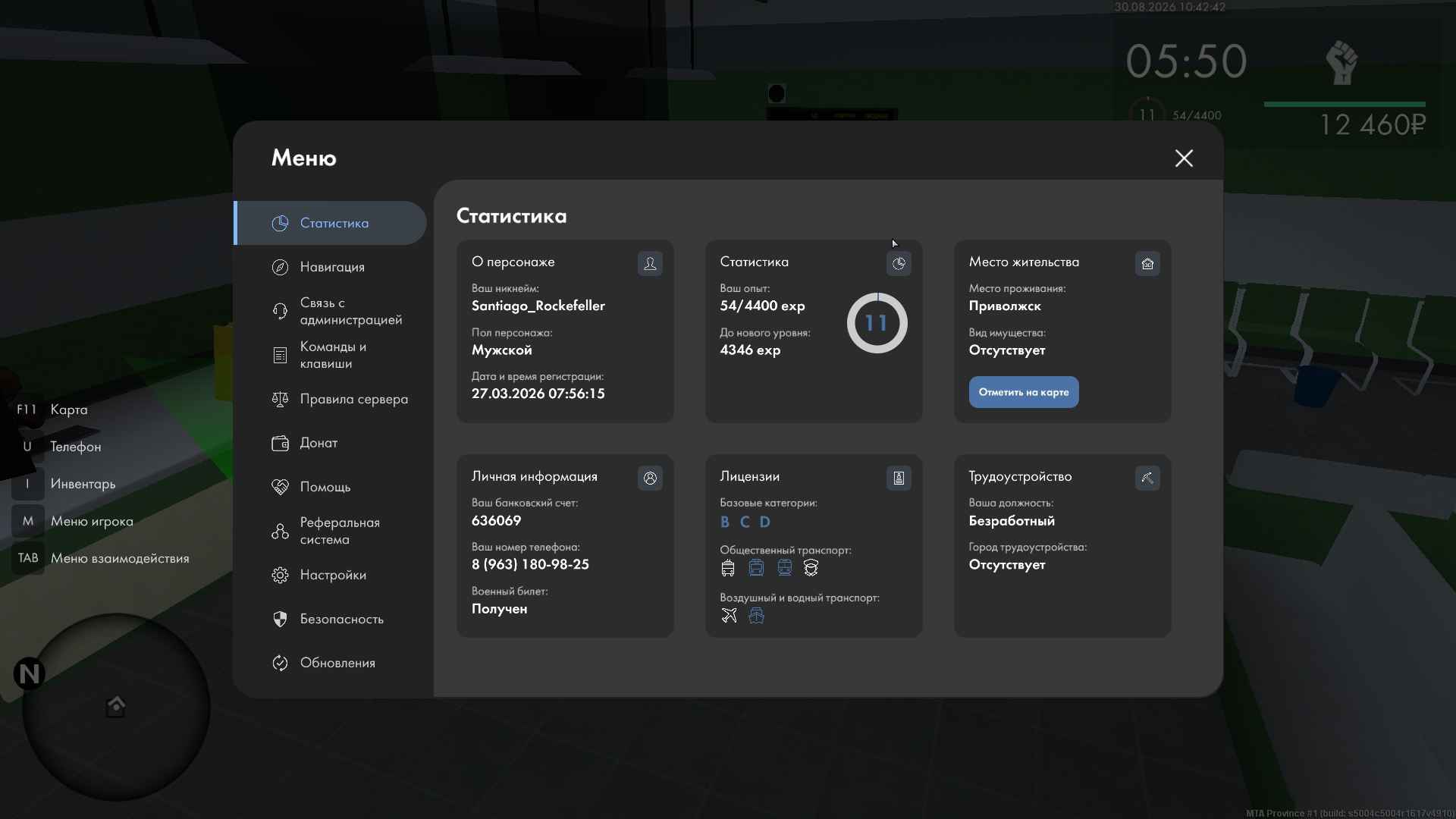Click the Отметить на карте button

(x=1023, y=392)
